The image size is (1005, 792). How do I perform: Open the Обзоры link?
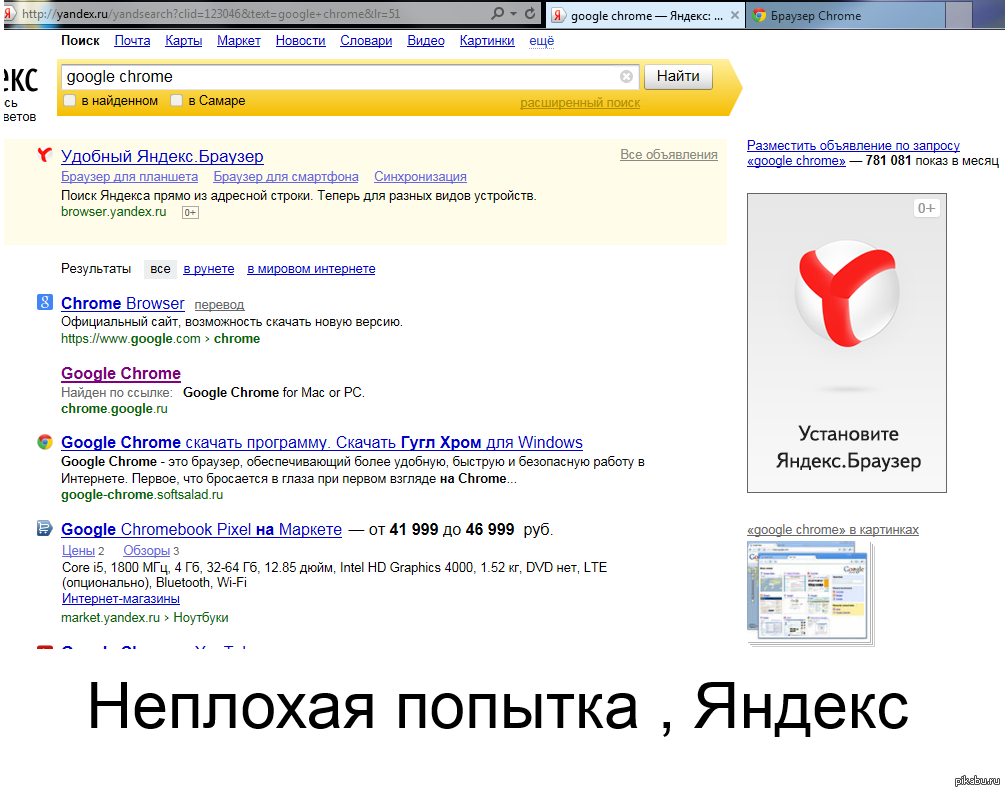point(147,550)
